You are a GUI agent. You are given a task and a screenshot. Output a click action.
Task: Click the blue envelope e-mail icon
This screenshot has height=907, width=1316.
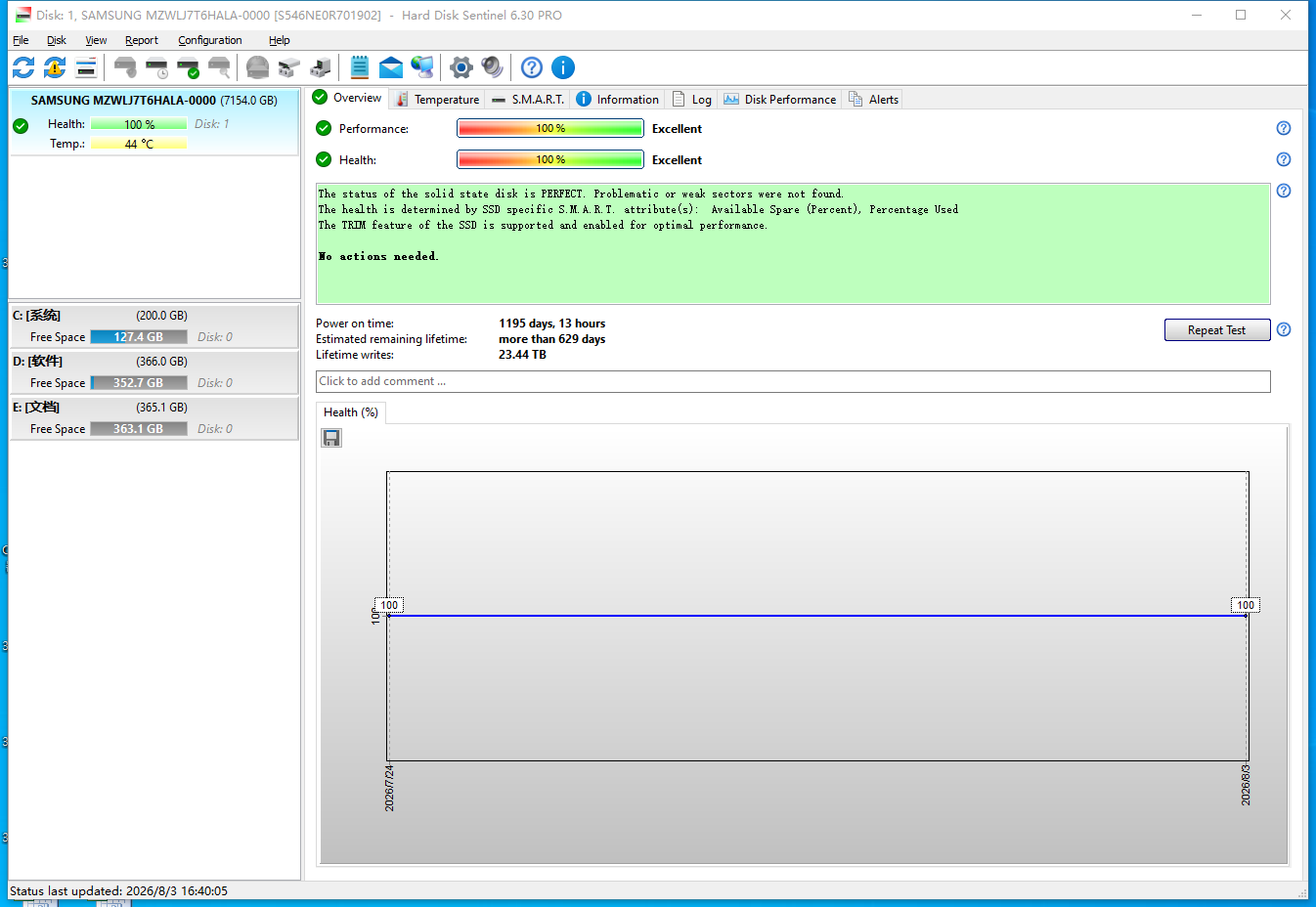[x=391, y=67]
